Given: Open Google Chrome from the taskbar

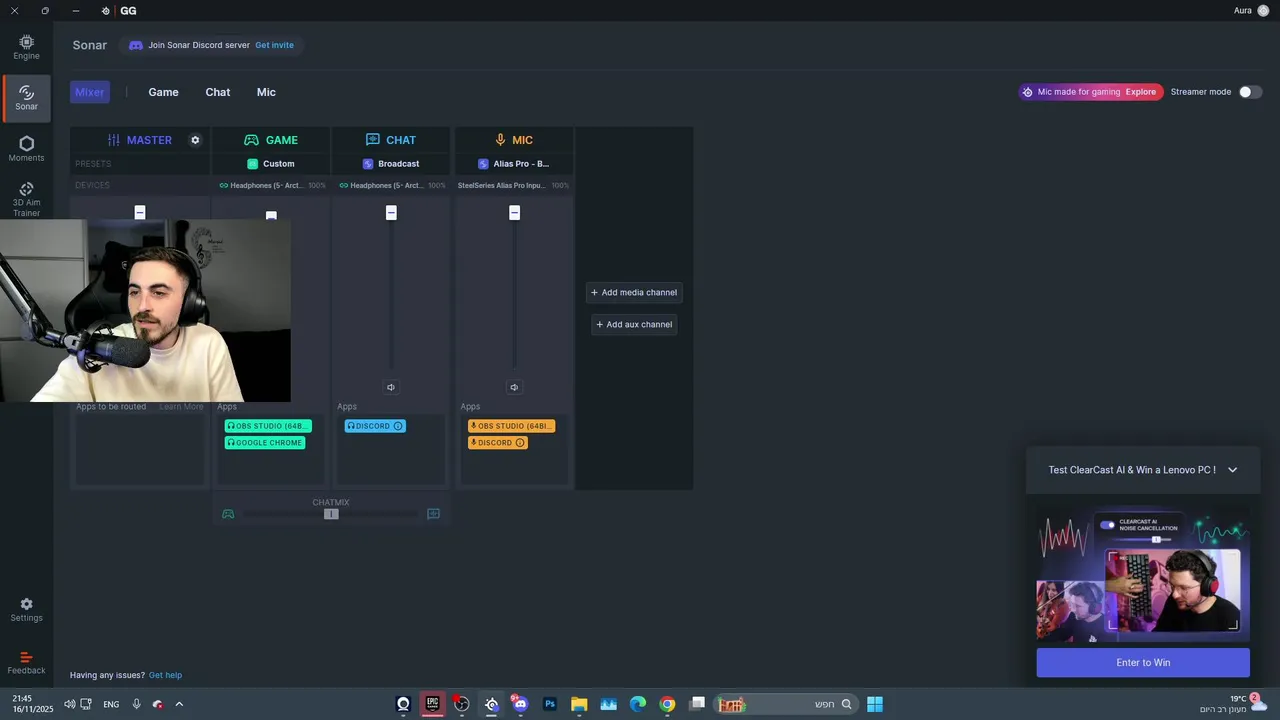Looking at the screenshot, I should click(x=667, y=704).
